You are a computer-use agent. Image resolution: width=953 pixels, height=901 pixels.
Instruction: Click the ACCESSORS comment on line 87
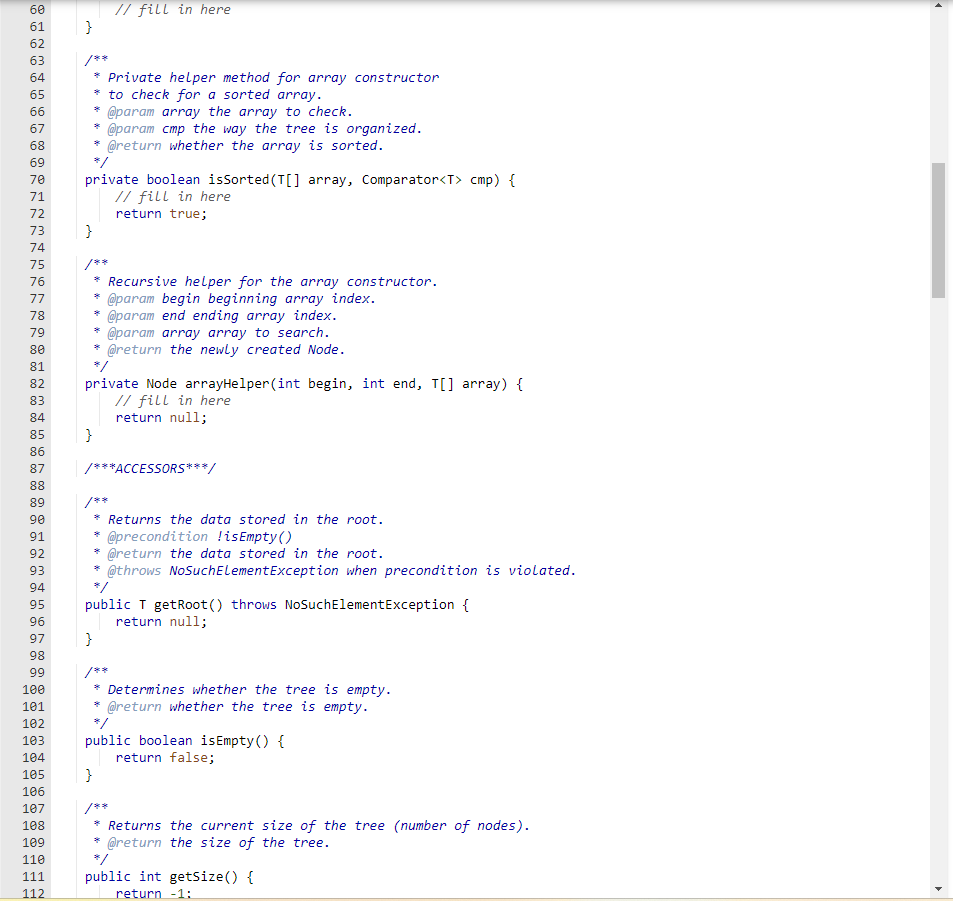point(150,467)
